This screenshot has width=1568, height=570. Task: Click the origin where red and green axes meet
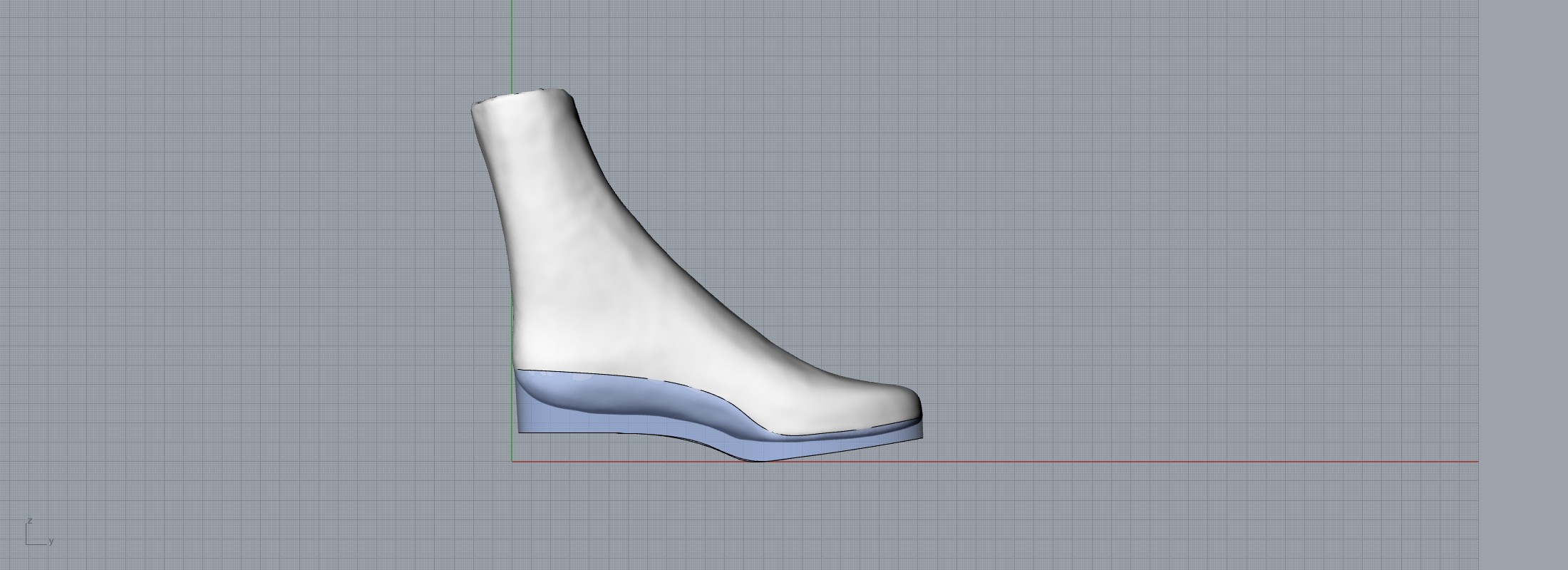click(x=512, y=461)
